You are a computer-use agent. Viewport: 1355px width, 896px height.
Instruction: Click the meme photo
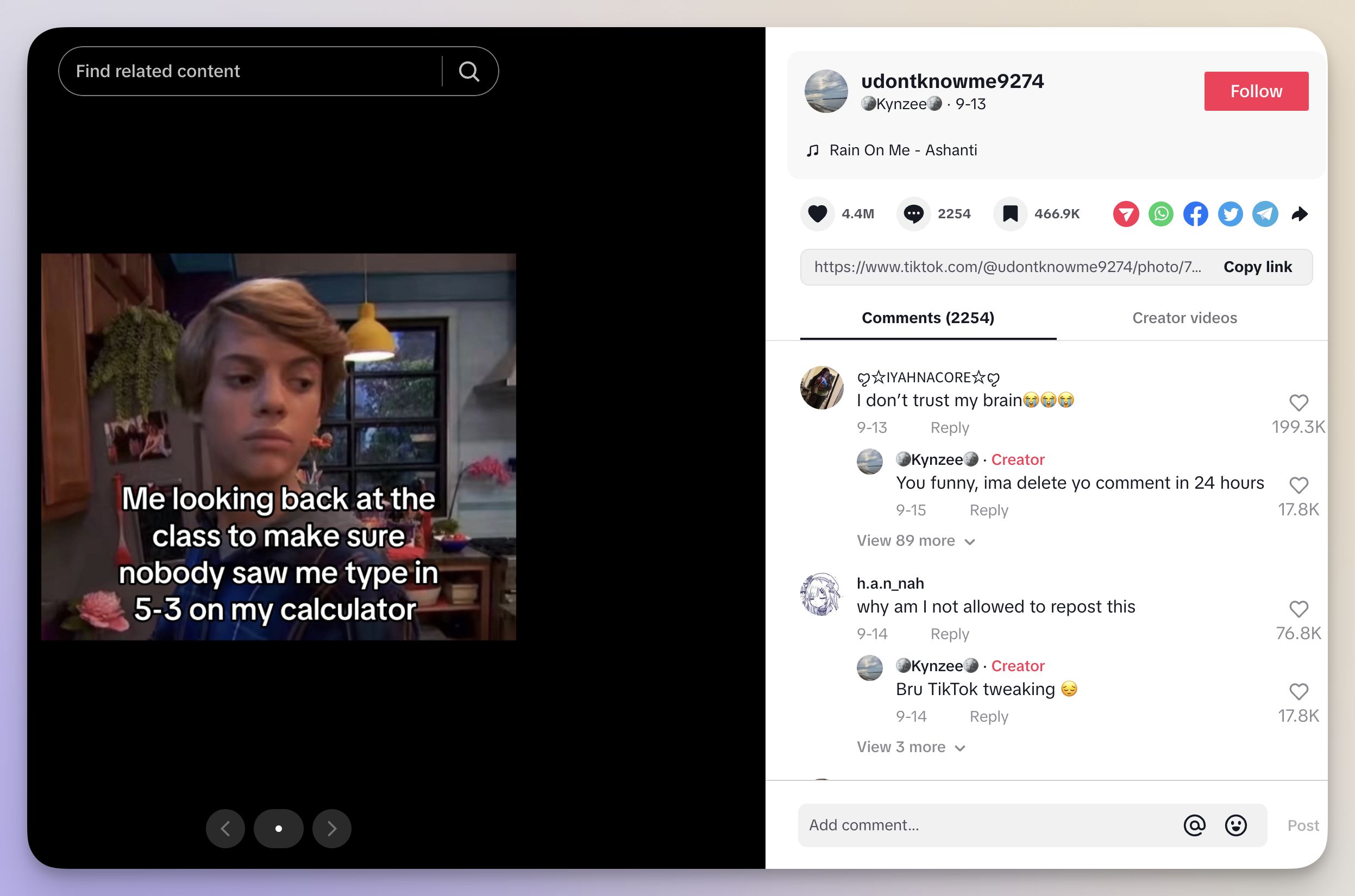click(x=278, y=447)
